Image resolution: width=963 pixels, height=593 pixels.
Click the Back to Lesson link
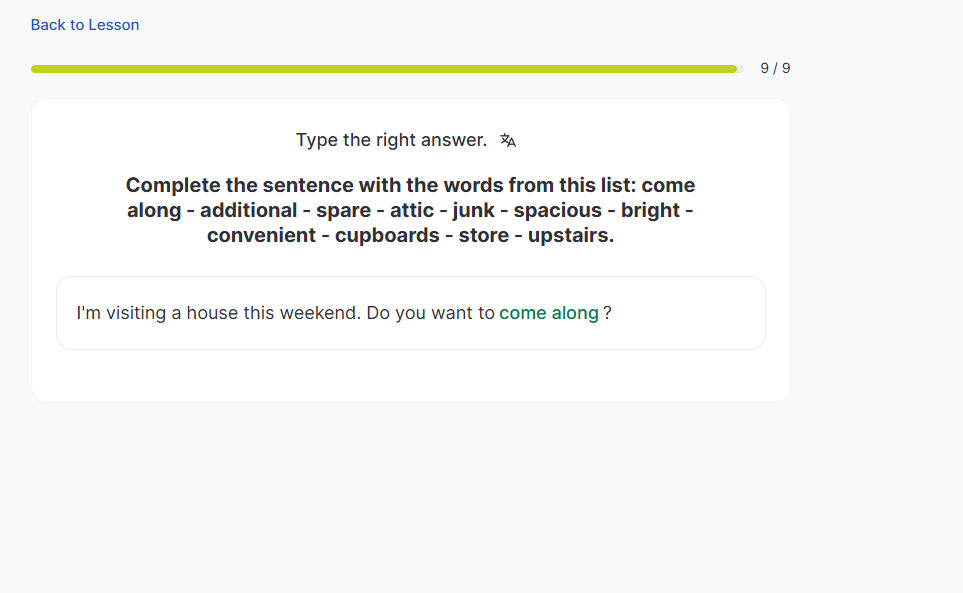[85, 25]
